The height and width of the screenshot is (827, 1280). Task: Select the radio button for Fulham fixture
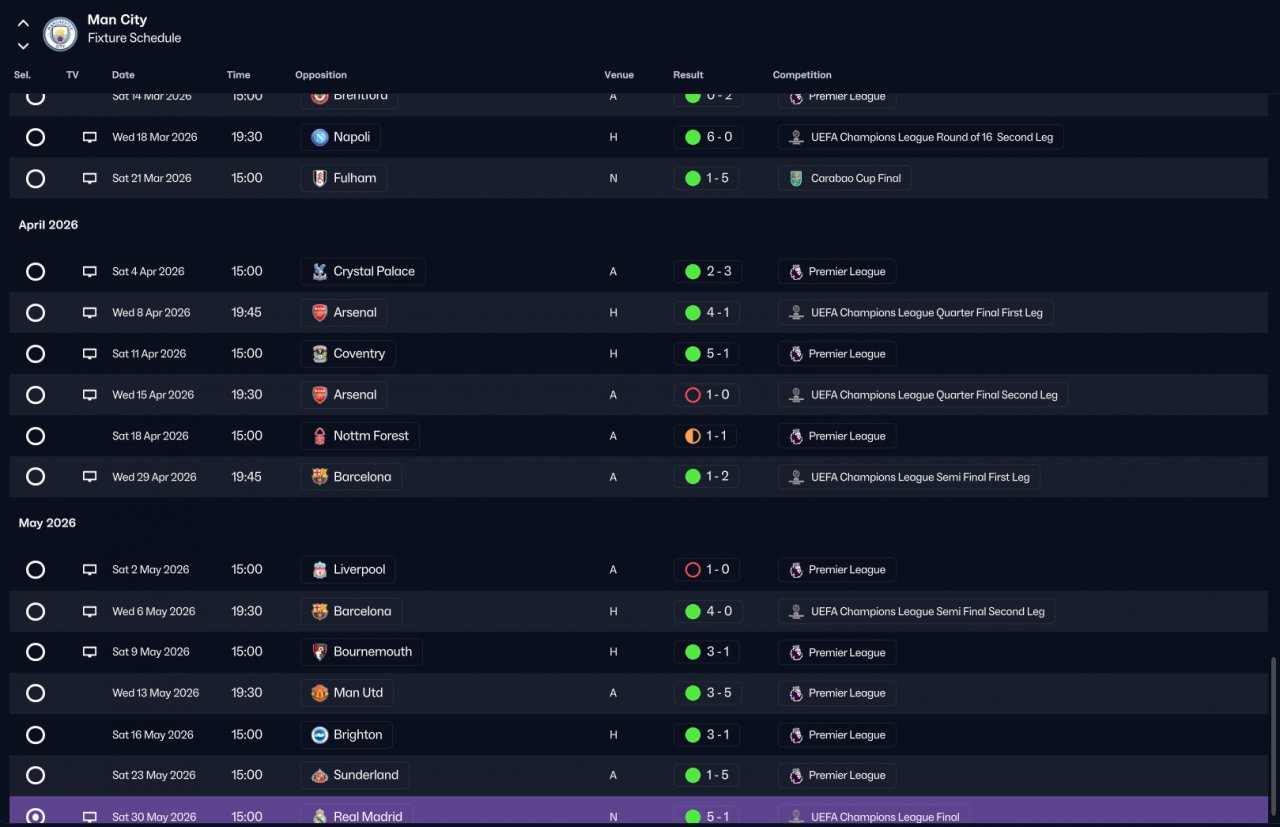(35, 179)
